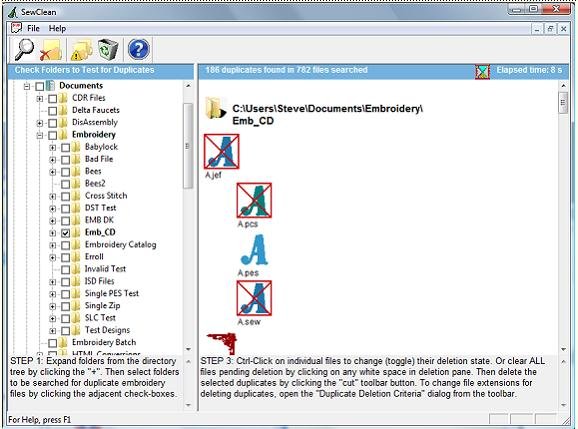Expand the Bees folder node
The image size is (578, 429).
[x=53, y=172]
